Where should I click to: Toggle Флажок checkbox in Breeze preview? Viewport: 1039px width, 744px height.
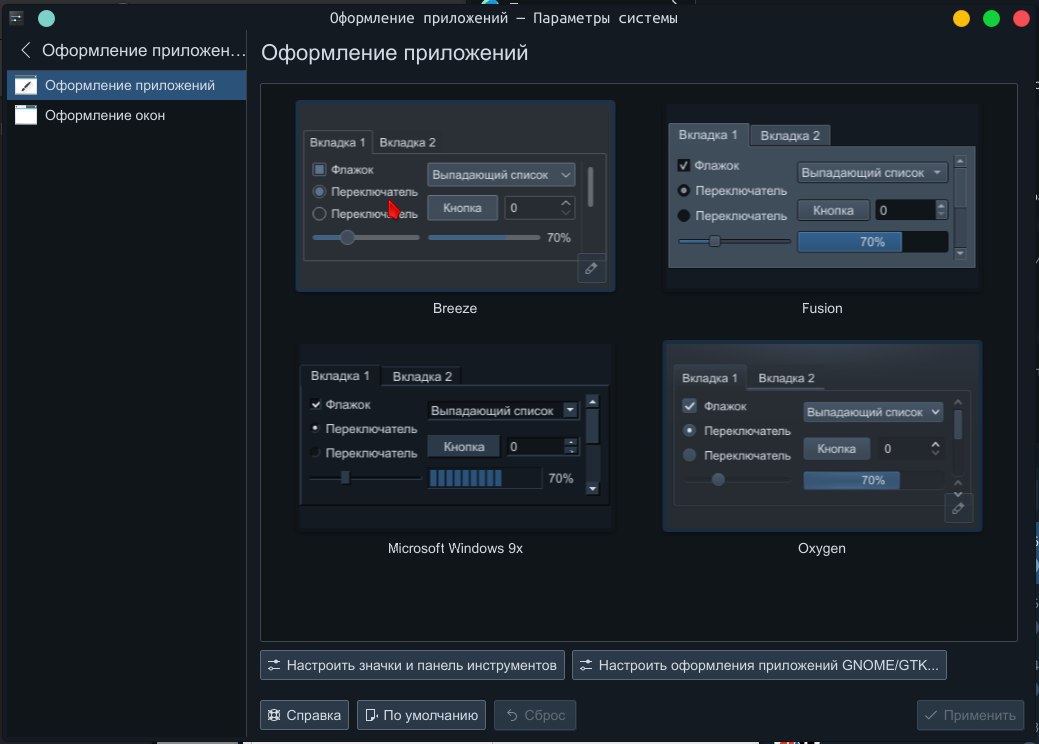click(x=319, y=170)
